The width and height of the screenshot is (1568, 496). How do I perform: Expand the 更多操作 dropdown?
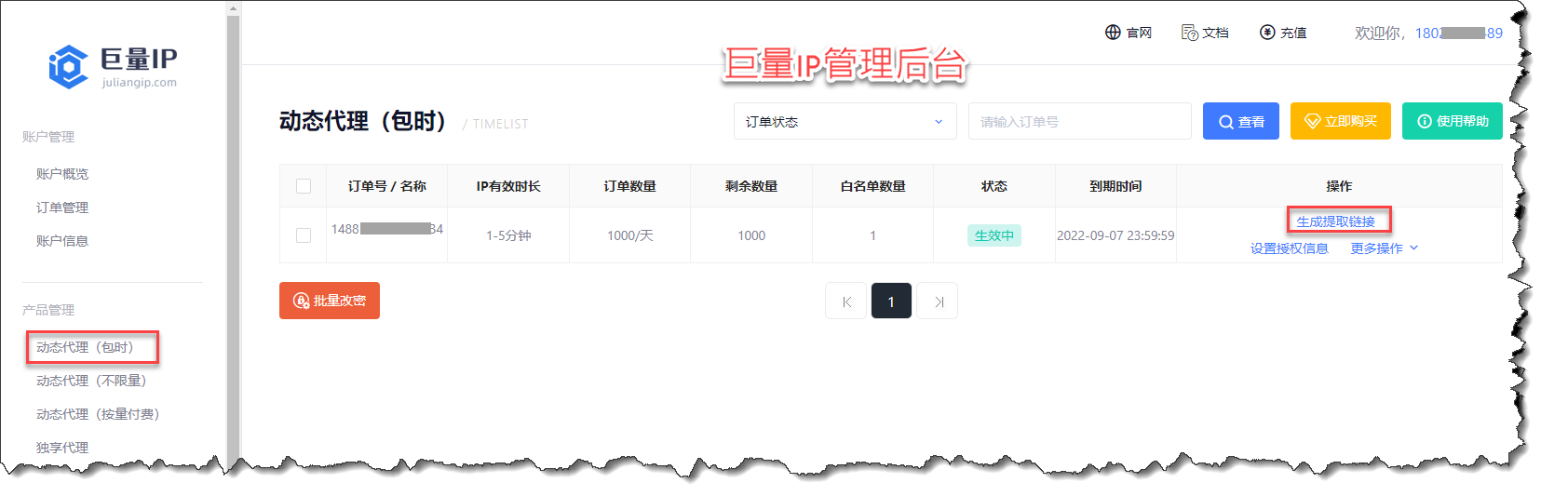pos(1385,248)
